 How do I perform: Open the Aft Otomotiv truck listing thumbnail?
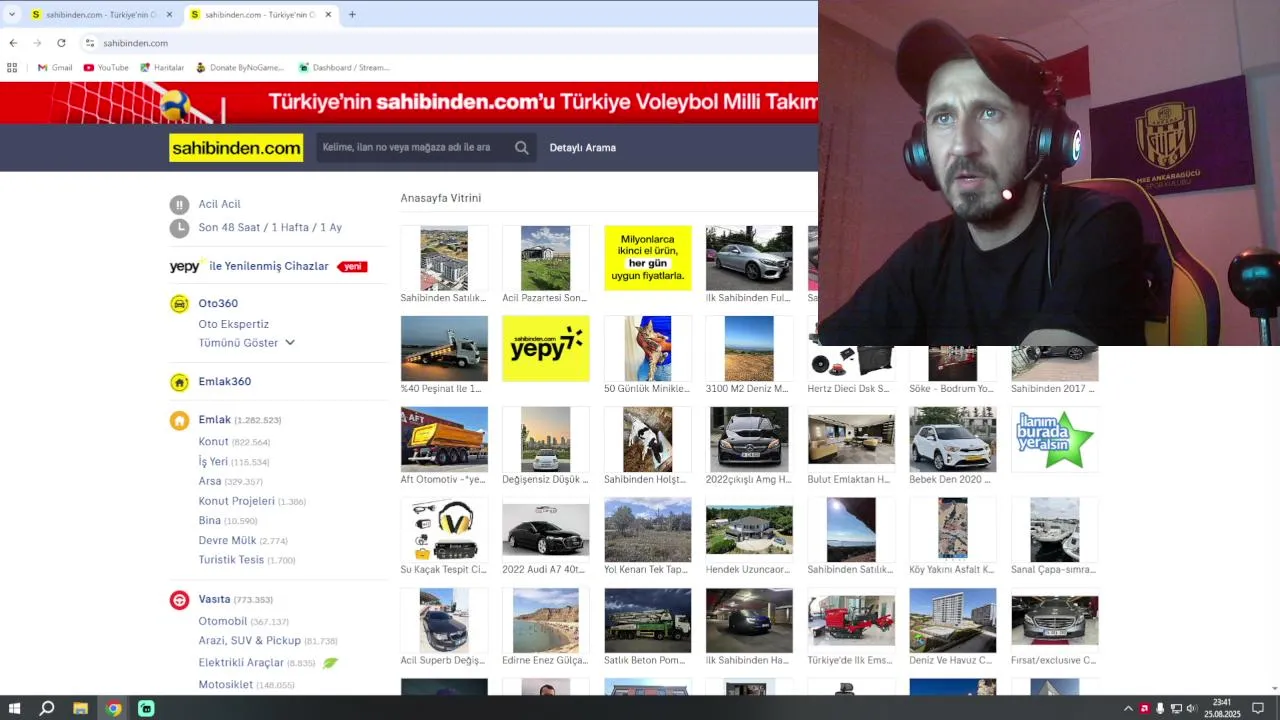coord(444,439)
